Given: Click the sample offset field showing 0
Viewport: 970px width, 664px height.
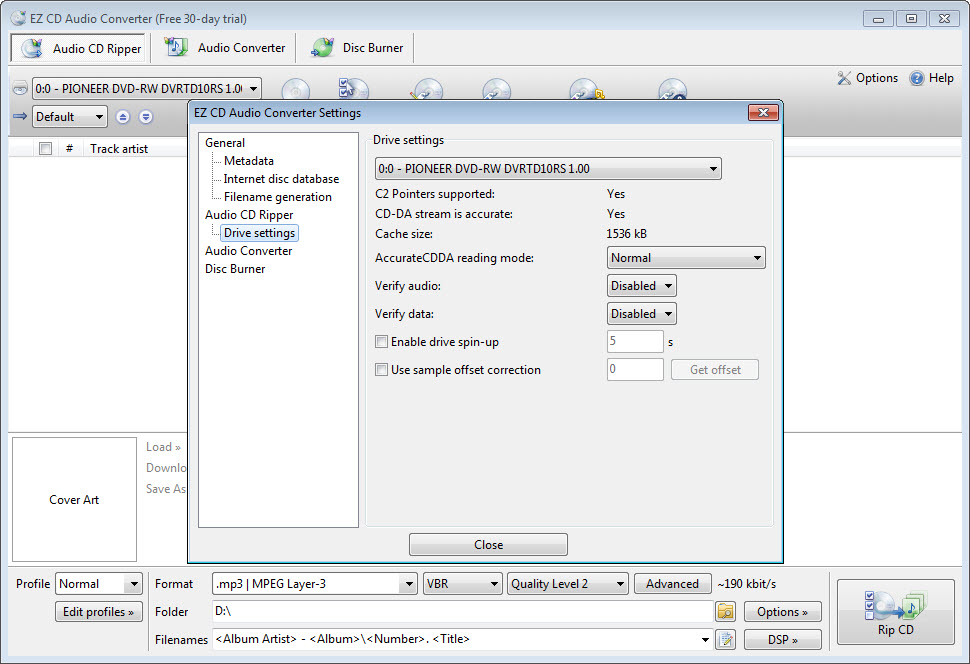Looking at the screenshot, I should (635, 370).
